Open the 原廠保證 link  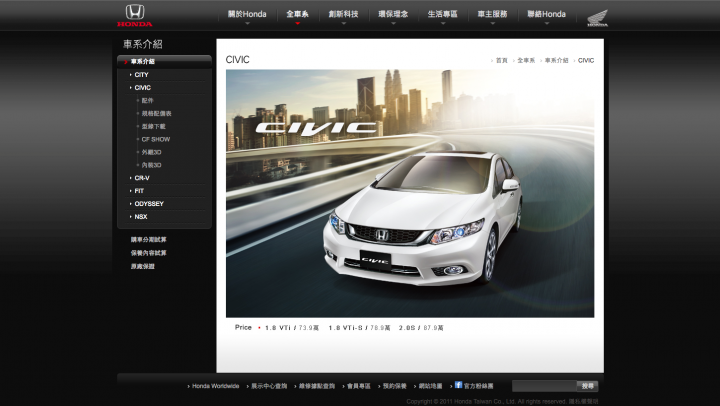142,266
